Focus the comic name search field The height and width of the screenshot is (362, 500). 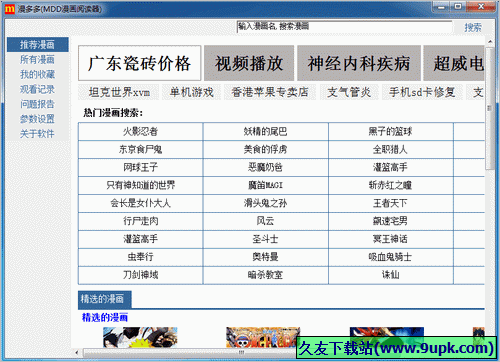tap(344, 27)
